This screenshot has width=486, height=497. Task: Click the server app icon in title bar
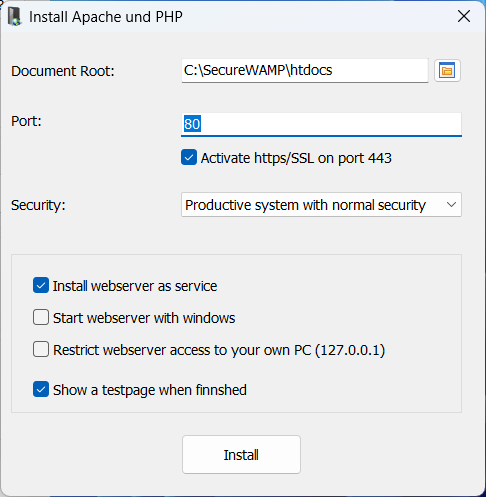pyautogui.click(x=14, y=17)
